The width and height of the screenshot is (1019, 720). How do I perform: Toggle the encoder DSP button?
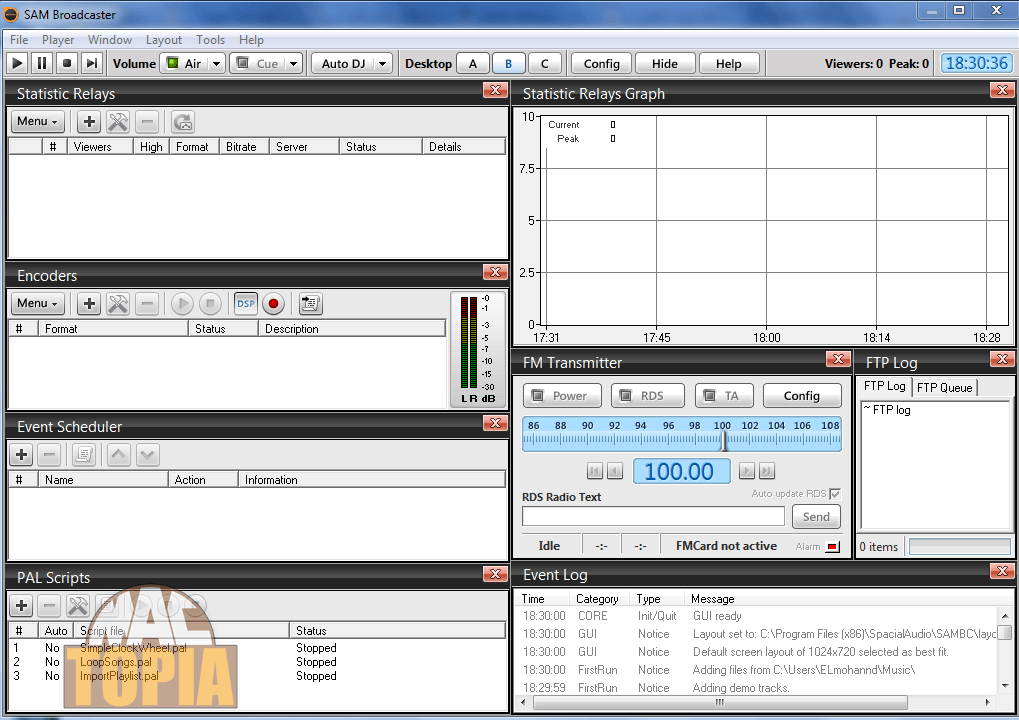(x=246, y=303)
